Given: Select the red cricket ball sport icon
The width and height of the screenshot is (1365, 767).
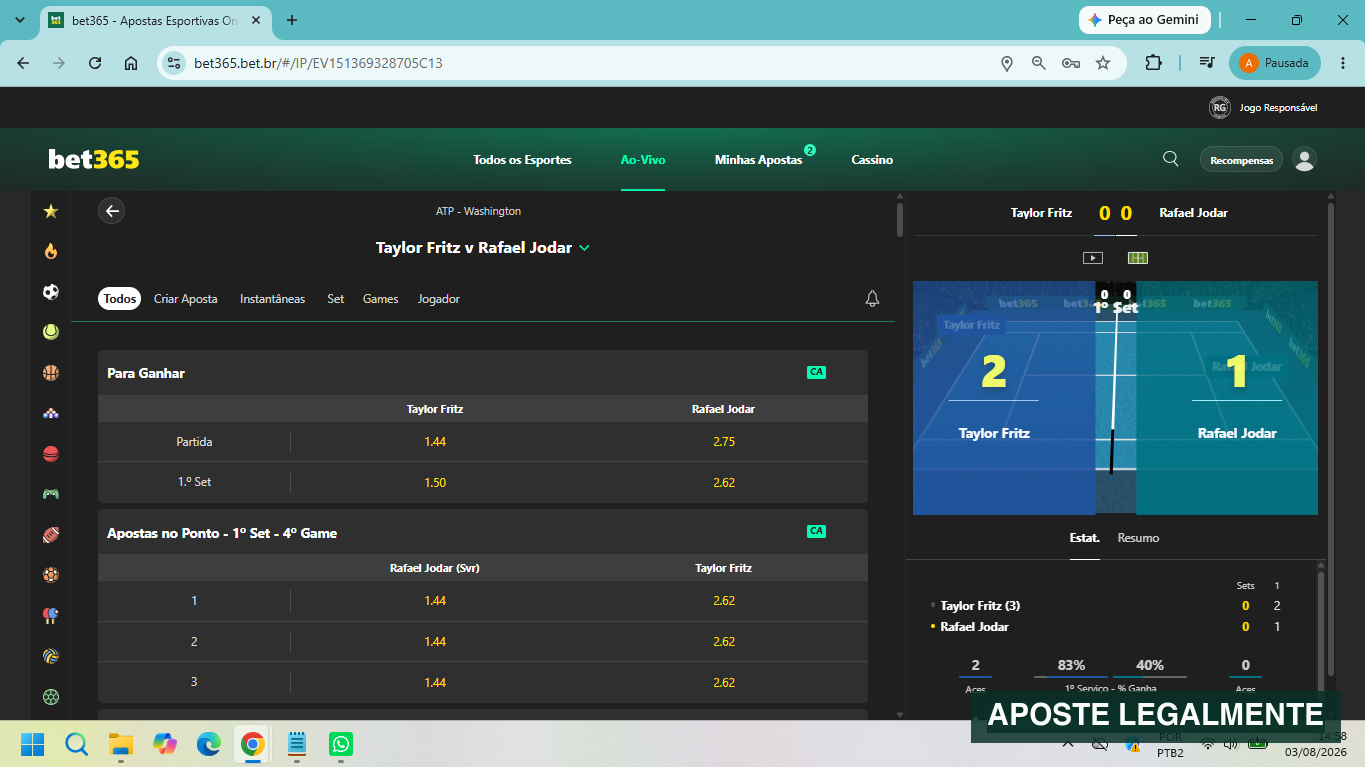Looking at the screenshot, I should 51,454.
